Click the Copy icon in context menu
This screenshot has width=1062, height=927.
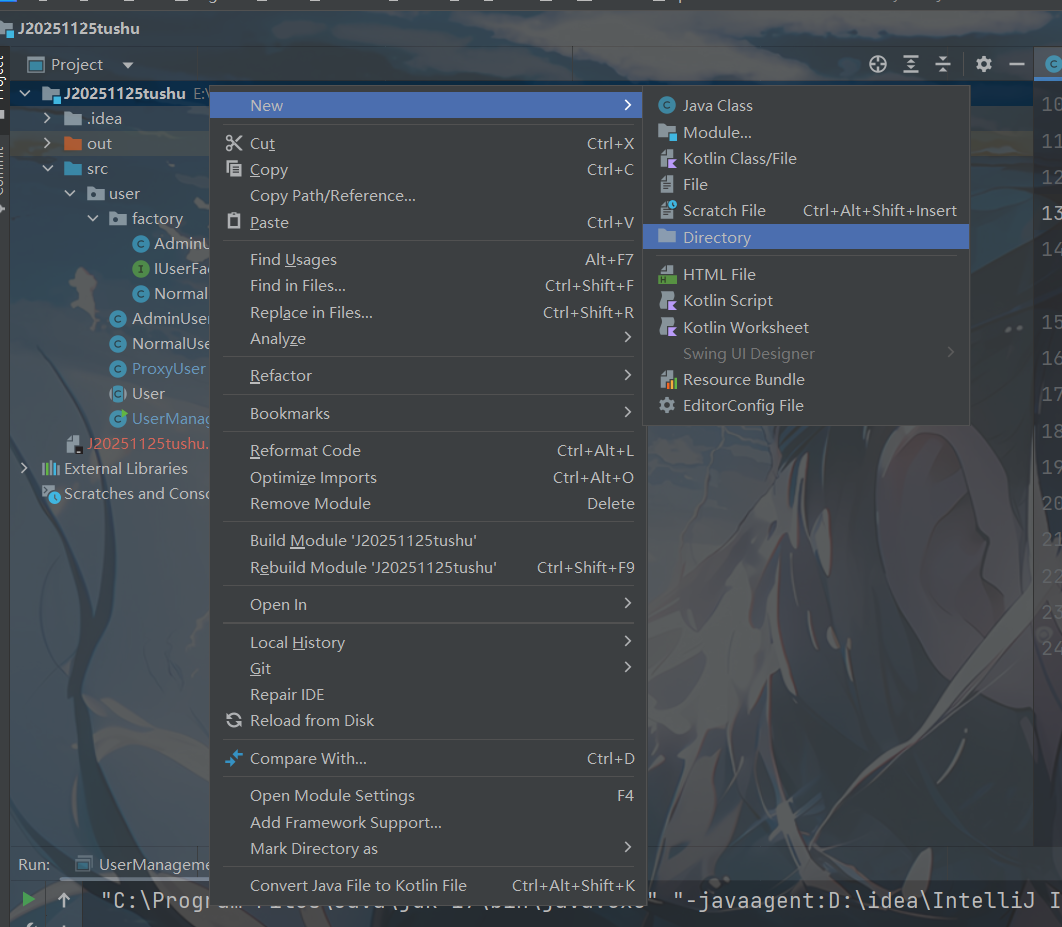pyautogui.click(x=234, y=169)
